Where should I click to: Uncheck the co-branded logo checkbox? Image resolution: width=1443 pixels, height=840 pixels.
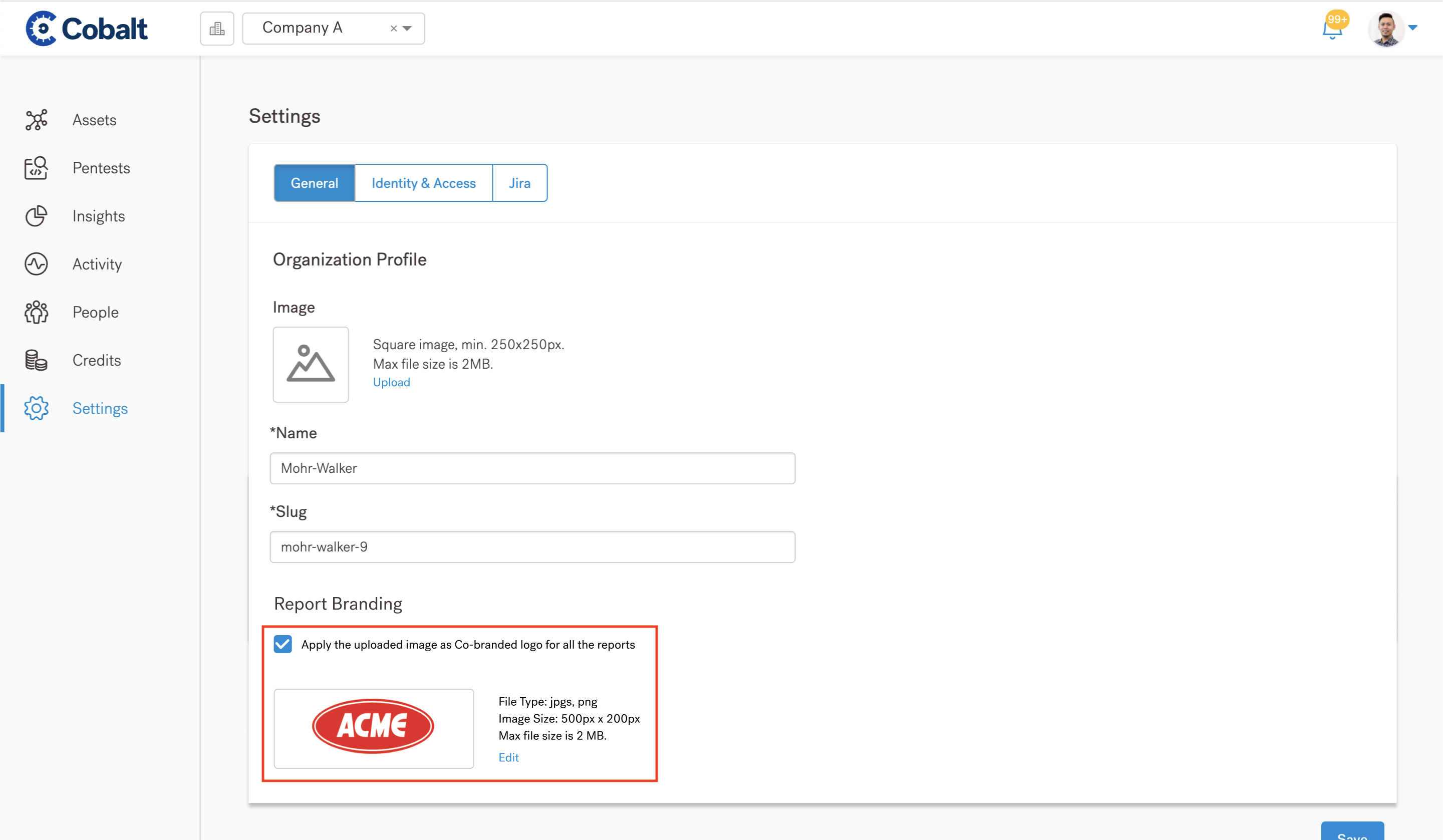(283, 644)
